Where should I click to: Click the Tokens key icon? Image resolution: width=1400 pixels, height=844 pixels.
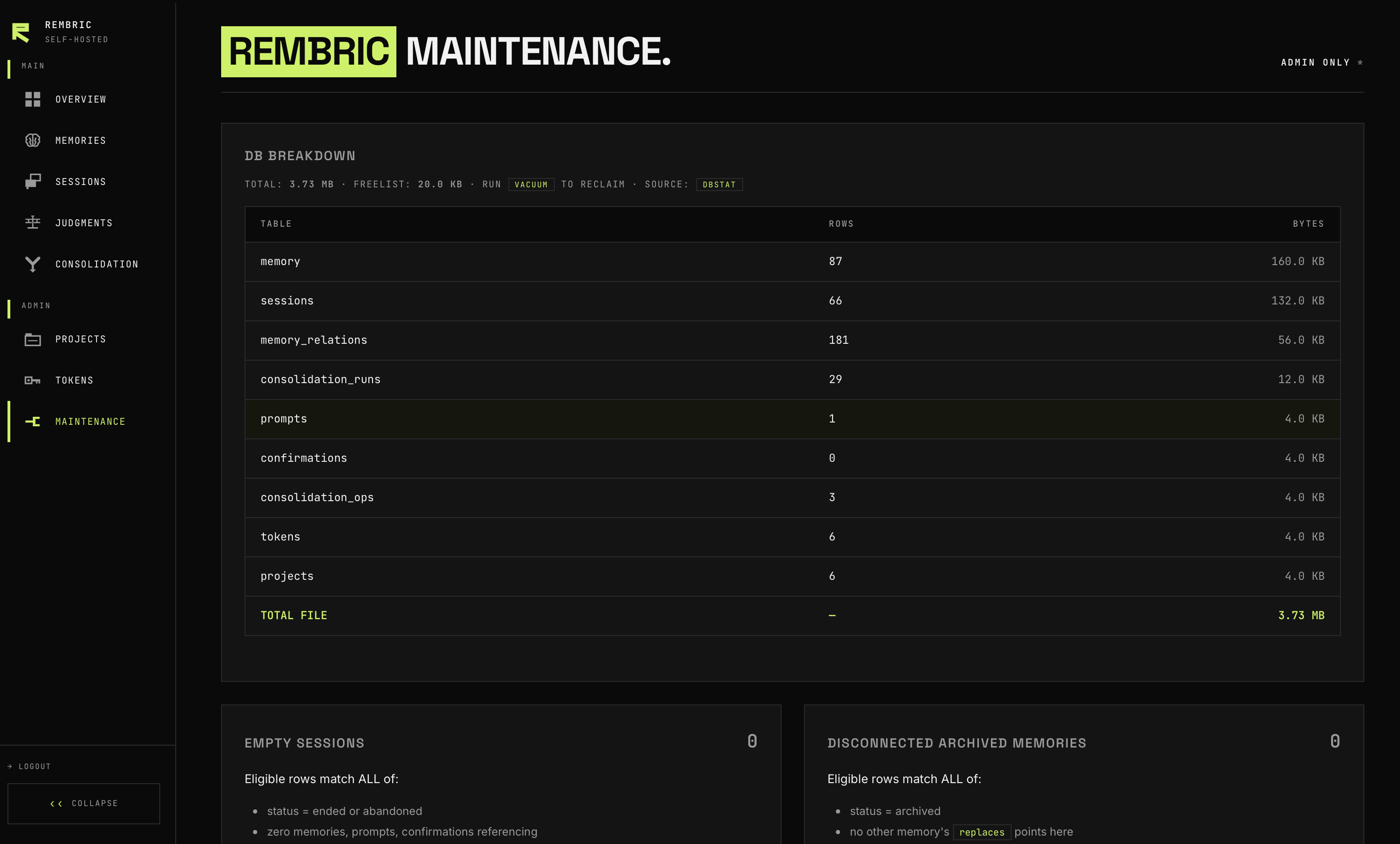point(33,380)
